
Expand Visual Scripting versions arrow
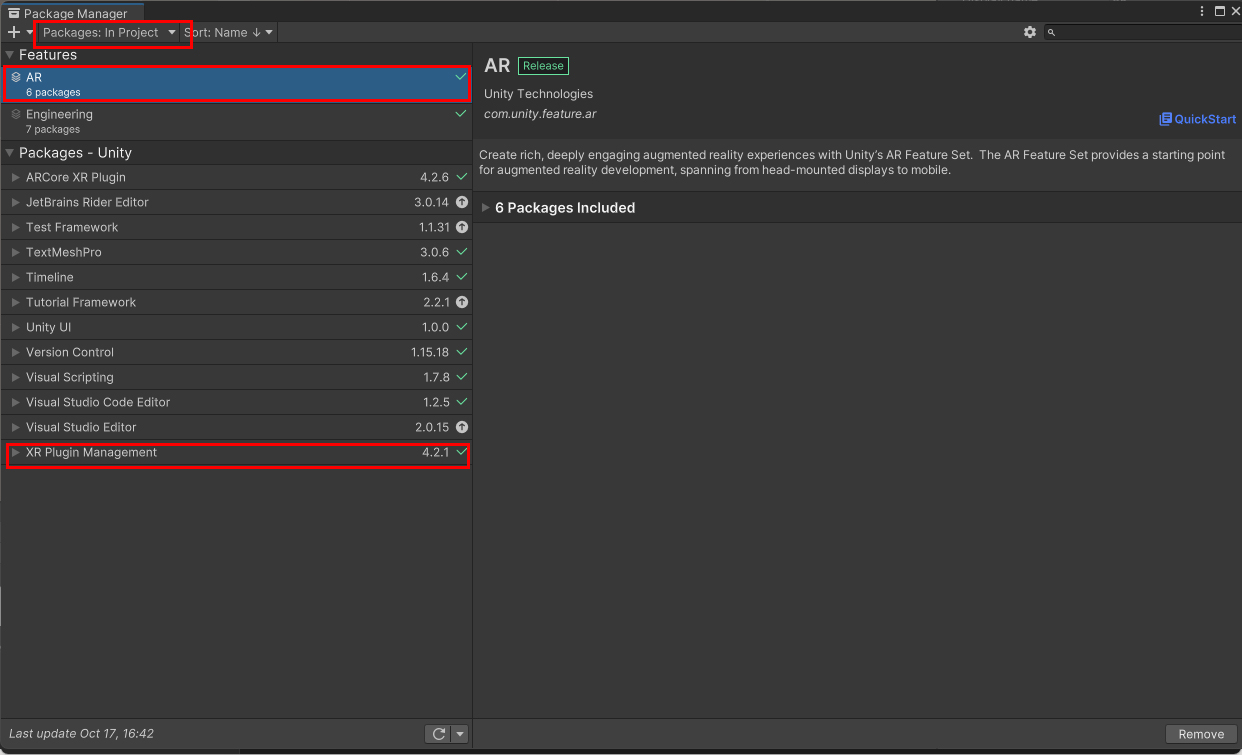[15, 377]
